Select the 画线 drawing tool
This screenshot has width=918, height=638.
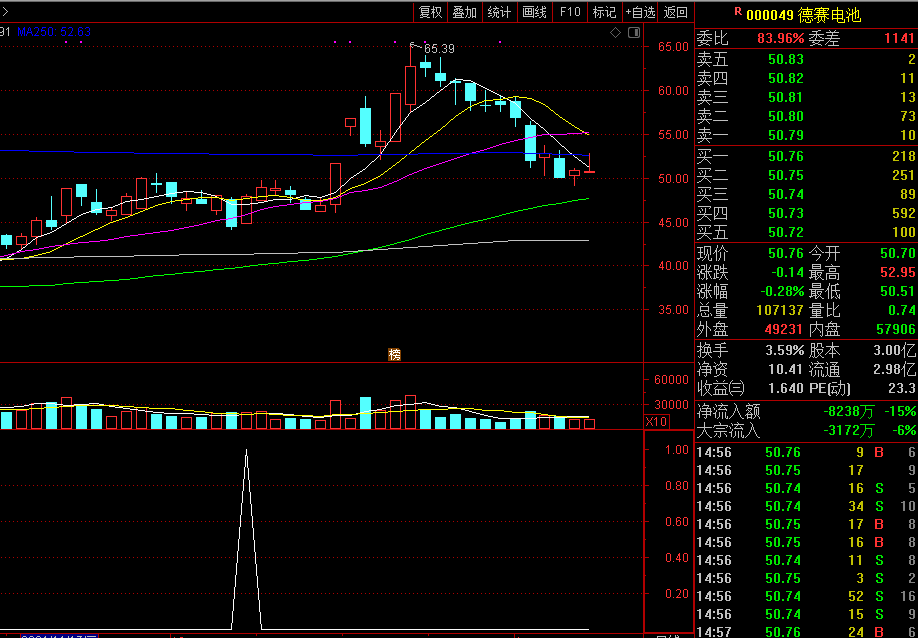(x=535, y=12)
